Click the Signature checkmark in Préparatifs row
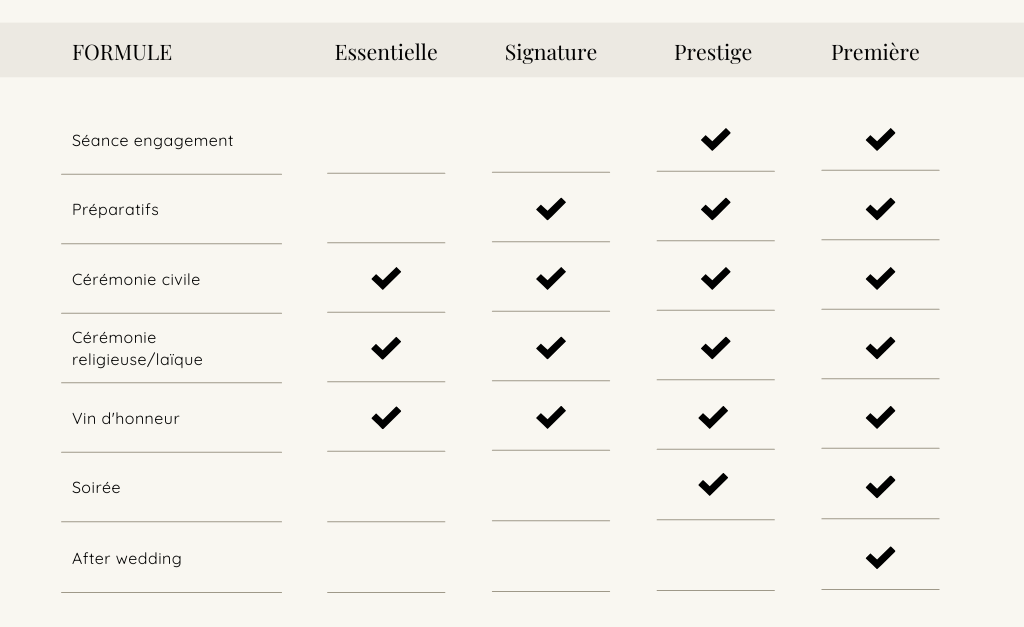1024x627 pixels. pyautogui.click(x=551, y=209)
